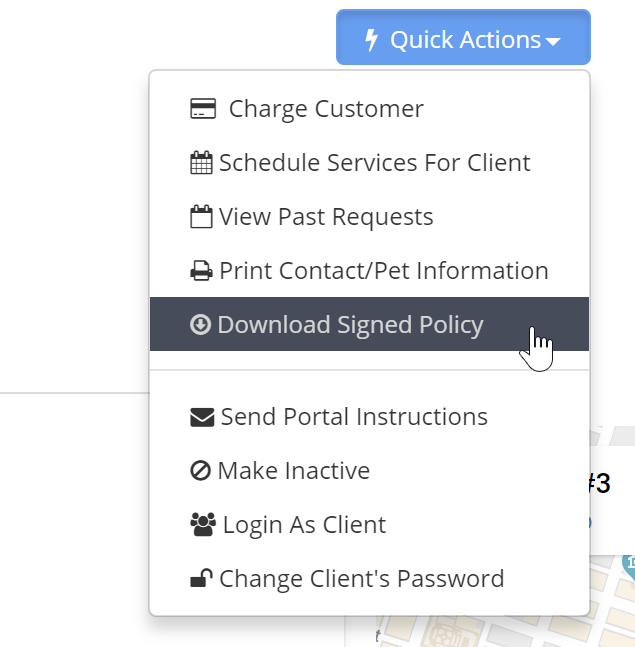Click the group users icon beside Login As Client

pos(203,524)
